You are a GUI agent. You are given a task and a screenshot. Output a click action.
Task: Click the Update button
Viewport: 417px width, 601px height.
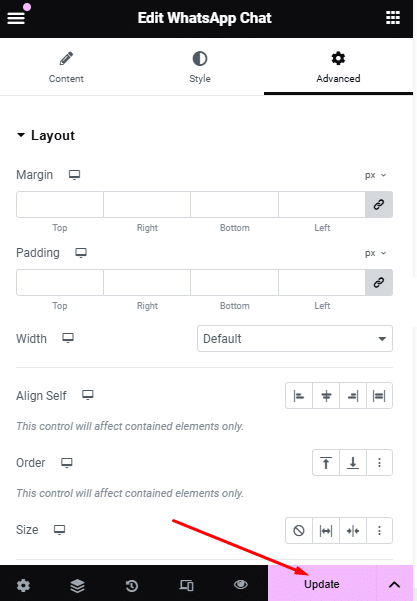pos(322,584)
